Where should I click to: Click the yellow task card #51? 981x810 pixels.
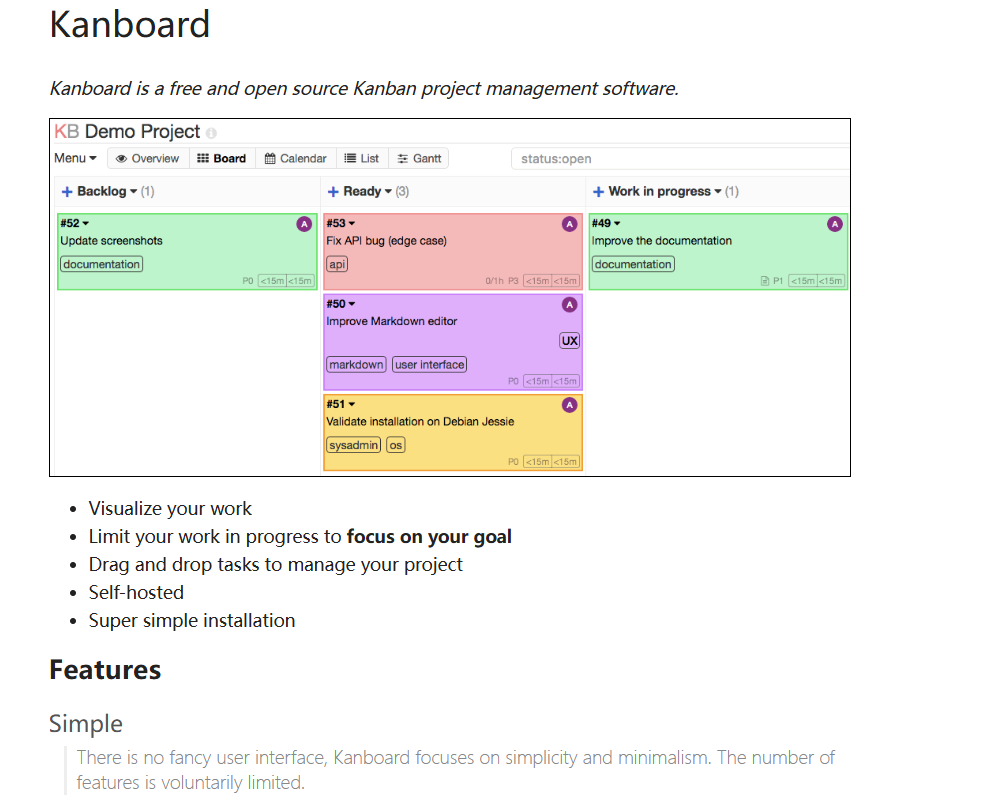tap(452, 438)
